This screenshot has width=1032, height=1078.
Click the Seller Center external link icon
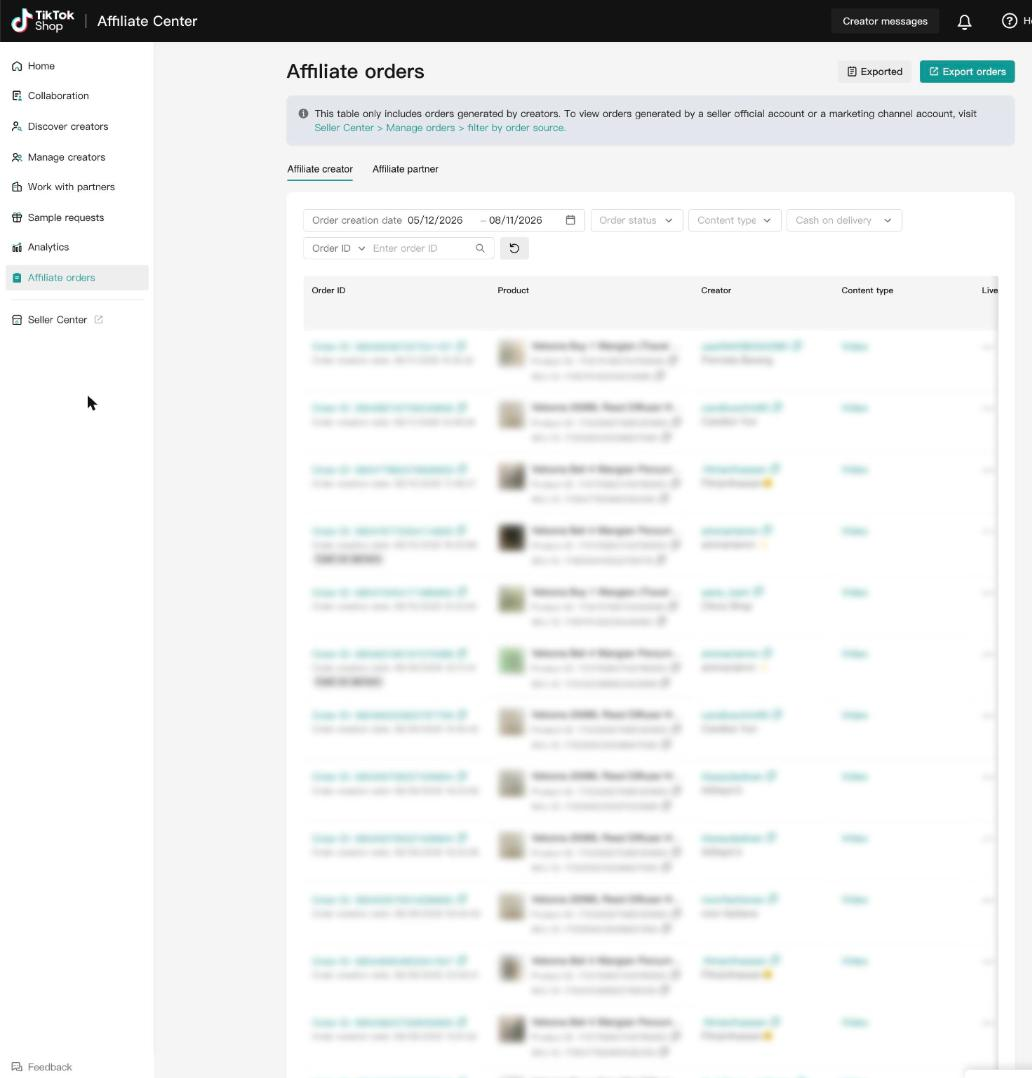tap(98, 319)
